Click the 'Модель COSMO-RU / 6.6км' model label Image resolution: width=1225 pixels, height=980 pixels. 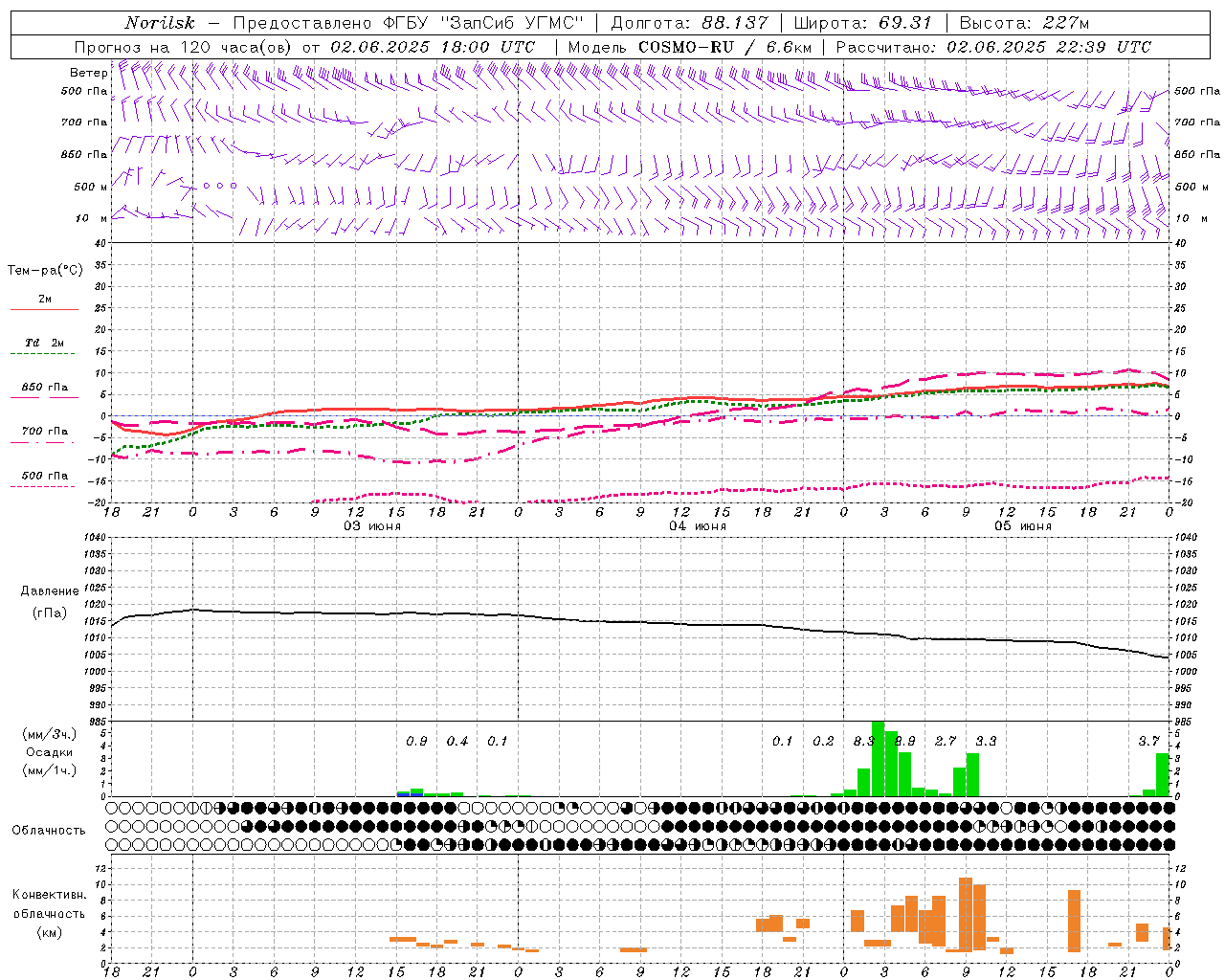690,47
